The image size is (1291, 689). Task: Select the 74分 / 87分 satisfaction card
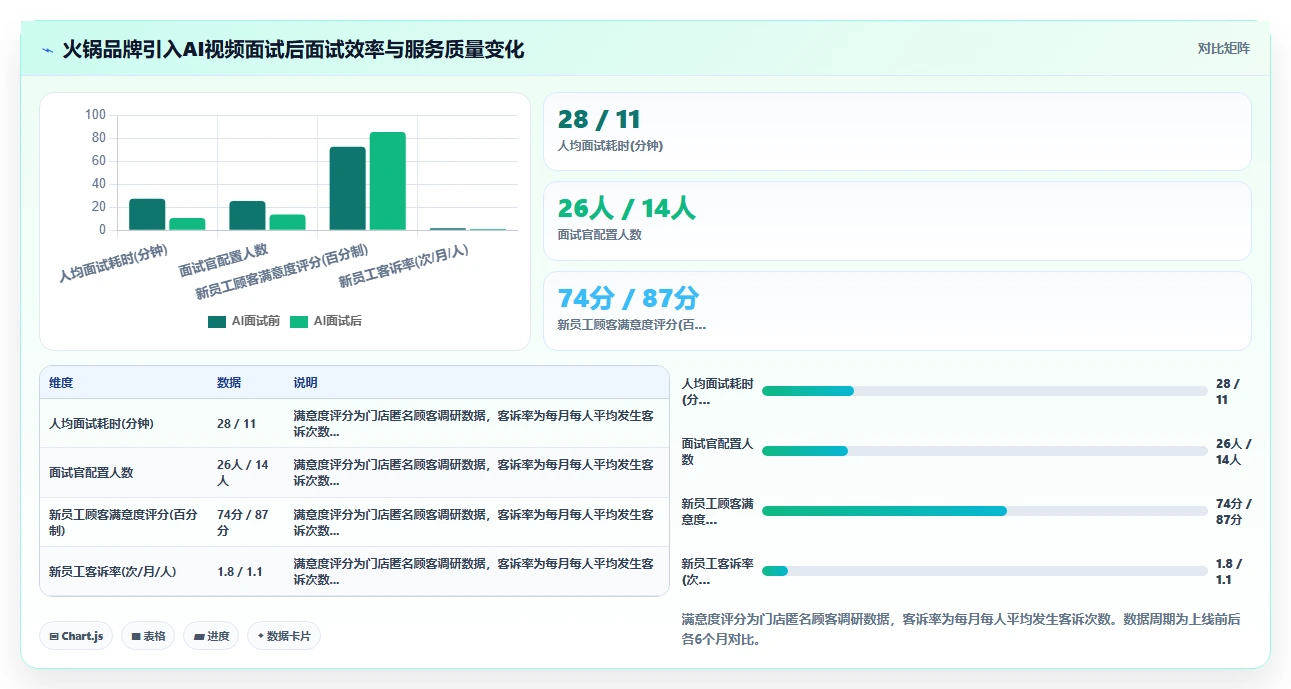pyautogui.click(x=897, y=311)
